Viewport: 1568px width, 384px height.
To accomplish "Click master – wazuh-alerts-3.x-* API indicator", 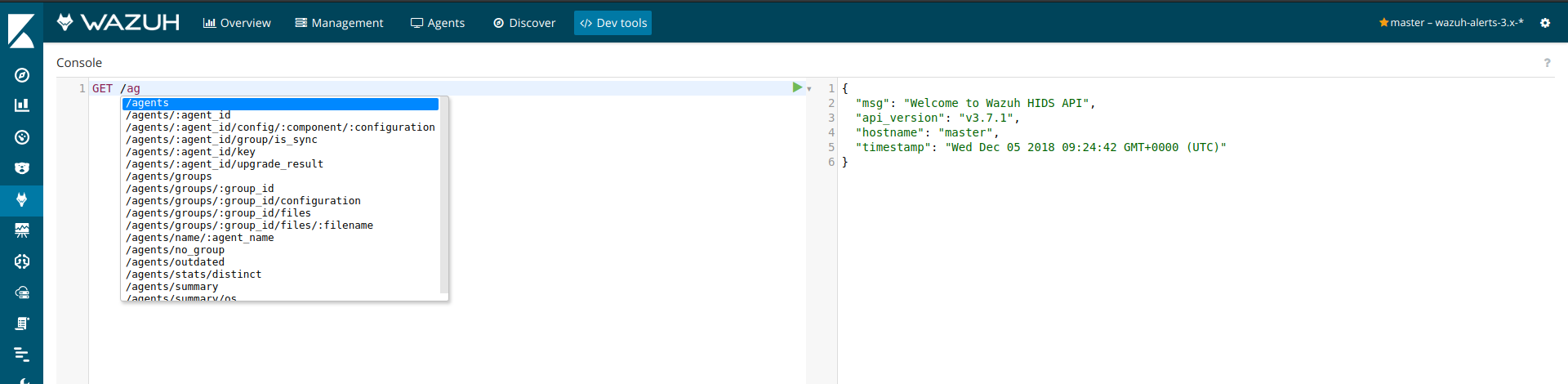I will tap(1450, 23).
